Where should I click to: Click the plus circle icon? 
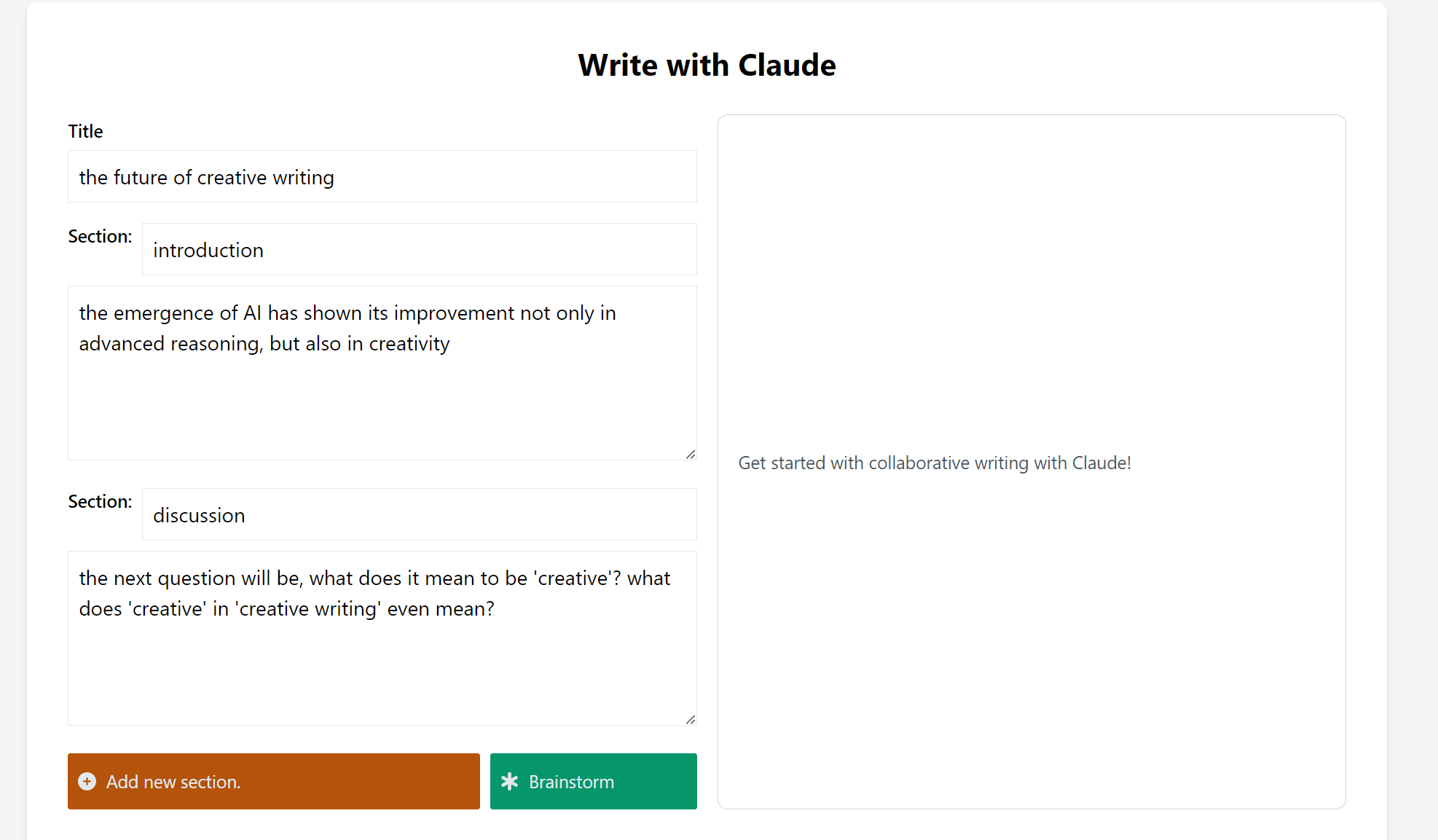pos(87,782)
